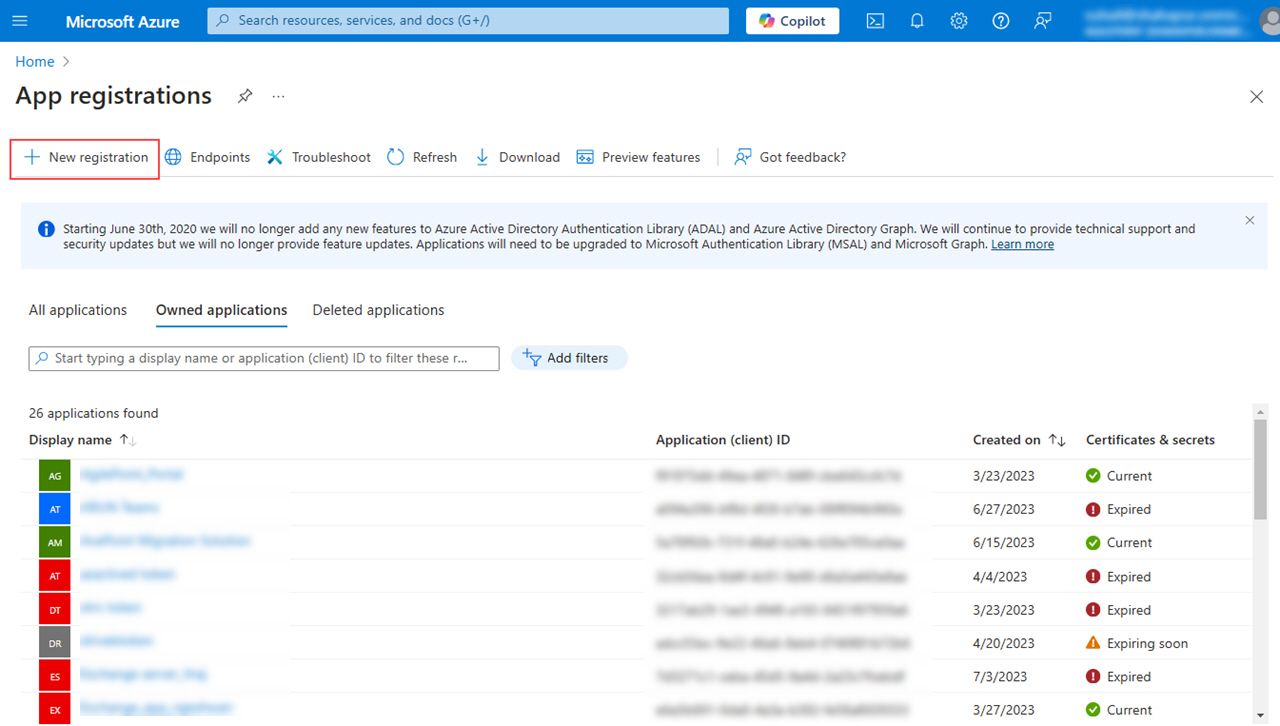
Task: Open Cloud Shell terminal icon
Action: click(875, 21)
